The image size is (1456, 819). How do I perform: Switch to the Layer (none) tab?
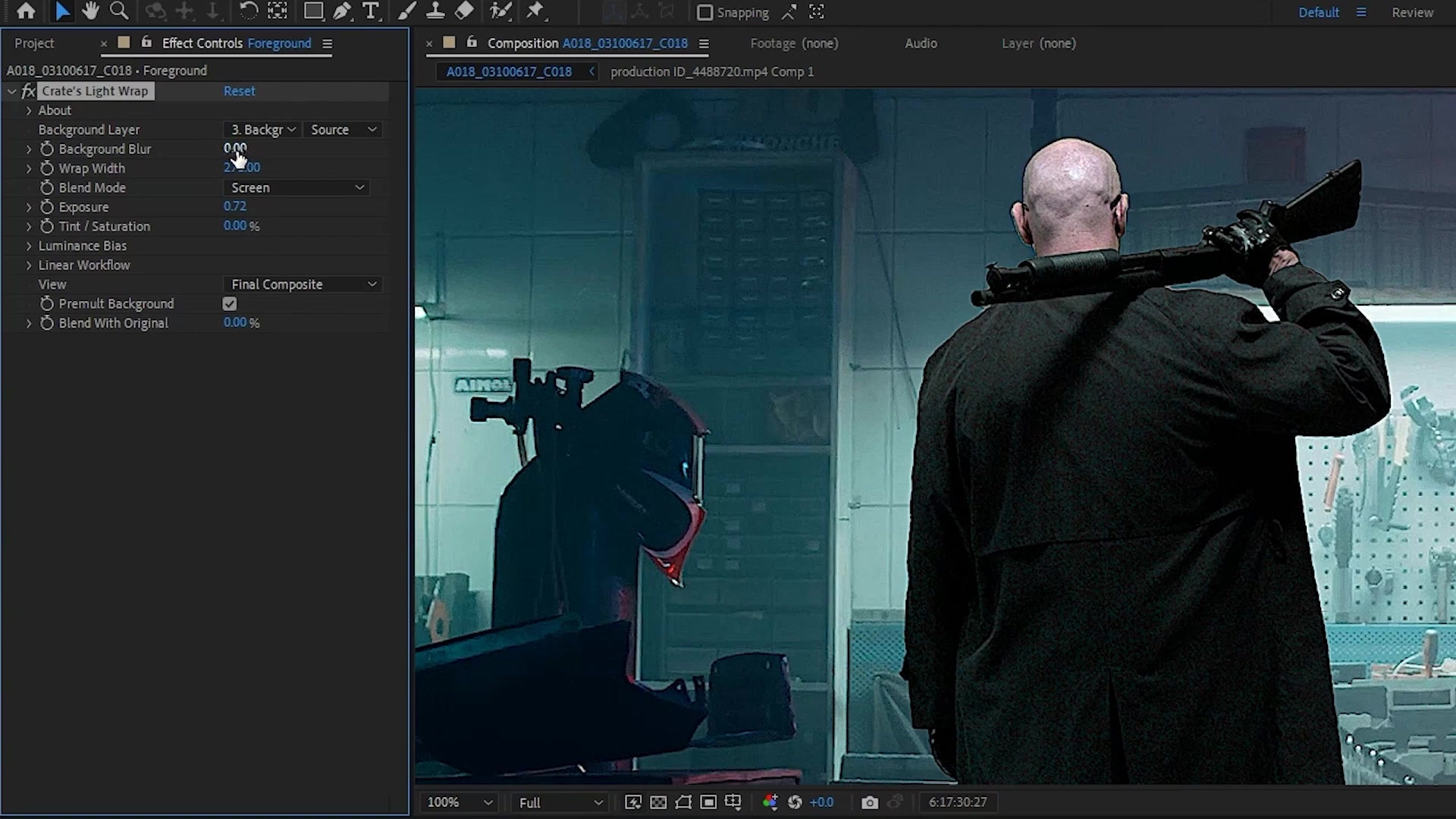point(1038,43)
